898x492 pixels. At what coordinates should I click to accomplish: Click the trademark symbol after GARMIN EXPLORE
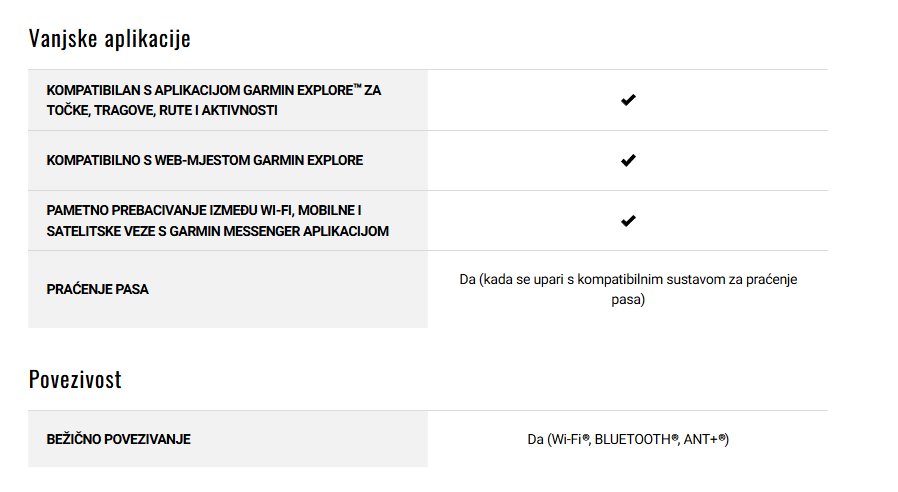357,86
